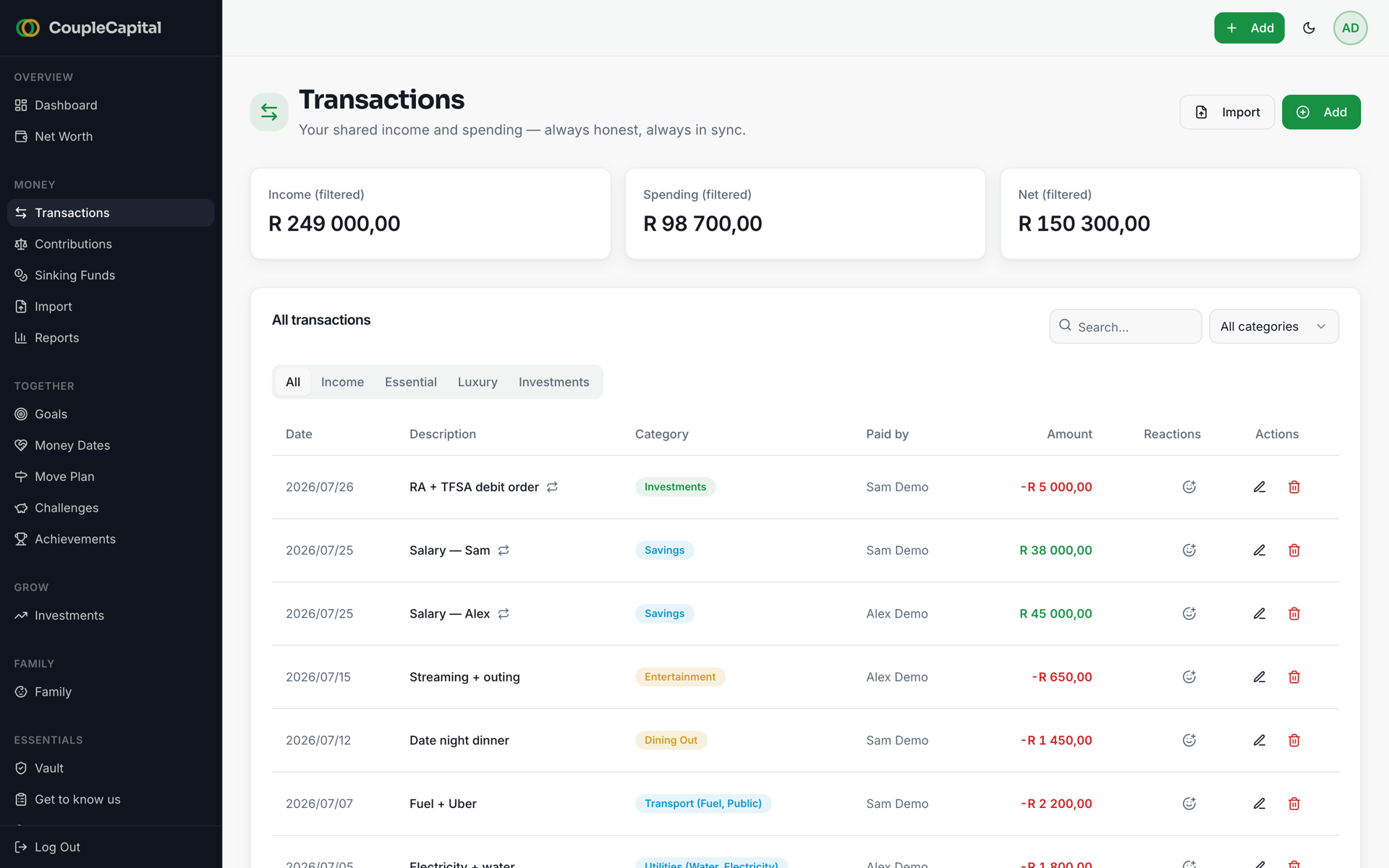Open Reports in the sidebar
This screenshot has height=868, width=1389.
[111, 337]
